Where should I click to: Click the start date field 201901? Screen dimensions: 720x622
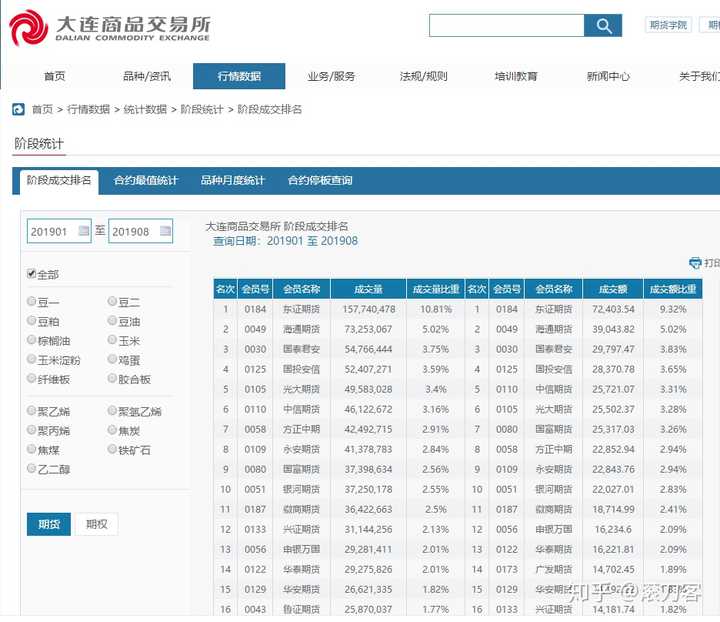click(59, 231)
